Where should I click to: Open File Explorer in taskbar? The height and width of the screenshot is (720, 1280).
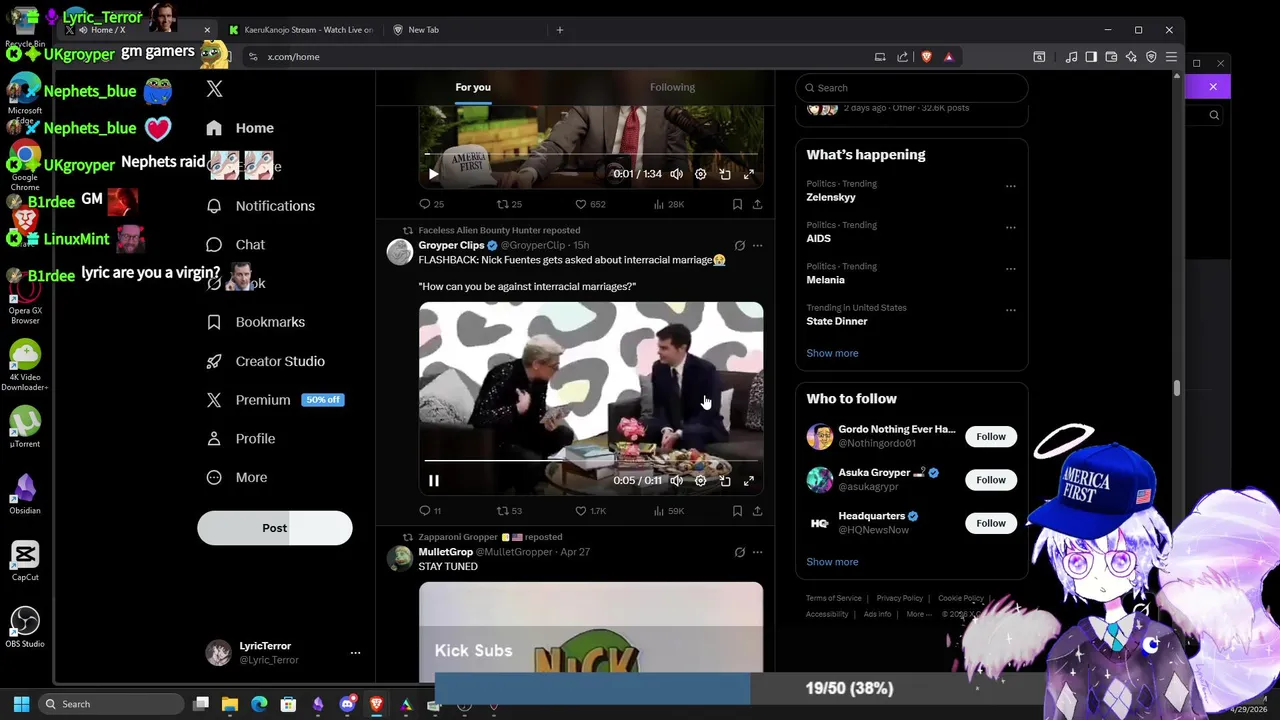pos(230,704)
